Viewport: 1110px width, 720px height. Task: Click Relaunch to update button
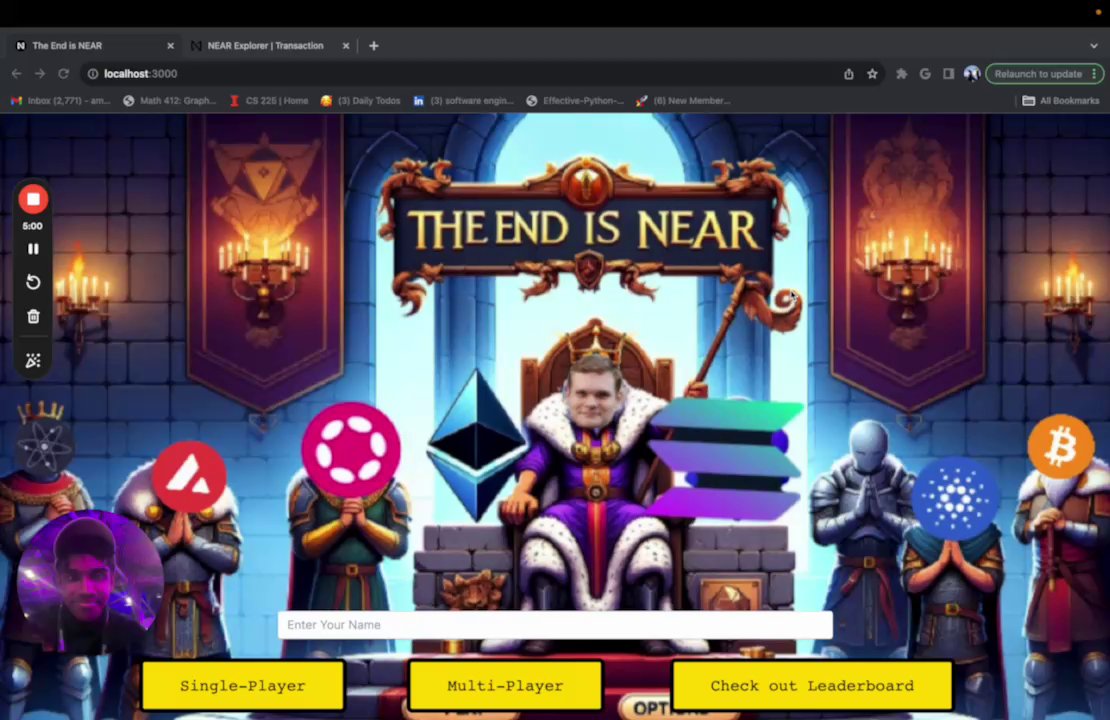coord(1044,74)
